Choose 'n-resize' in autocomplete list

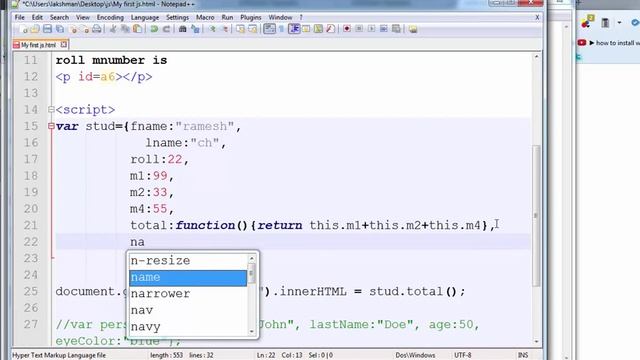tap(188, 260)
